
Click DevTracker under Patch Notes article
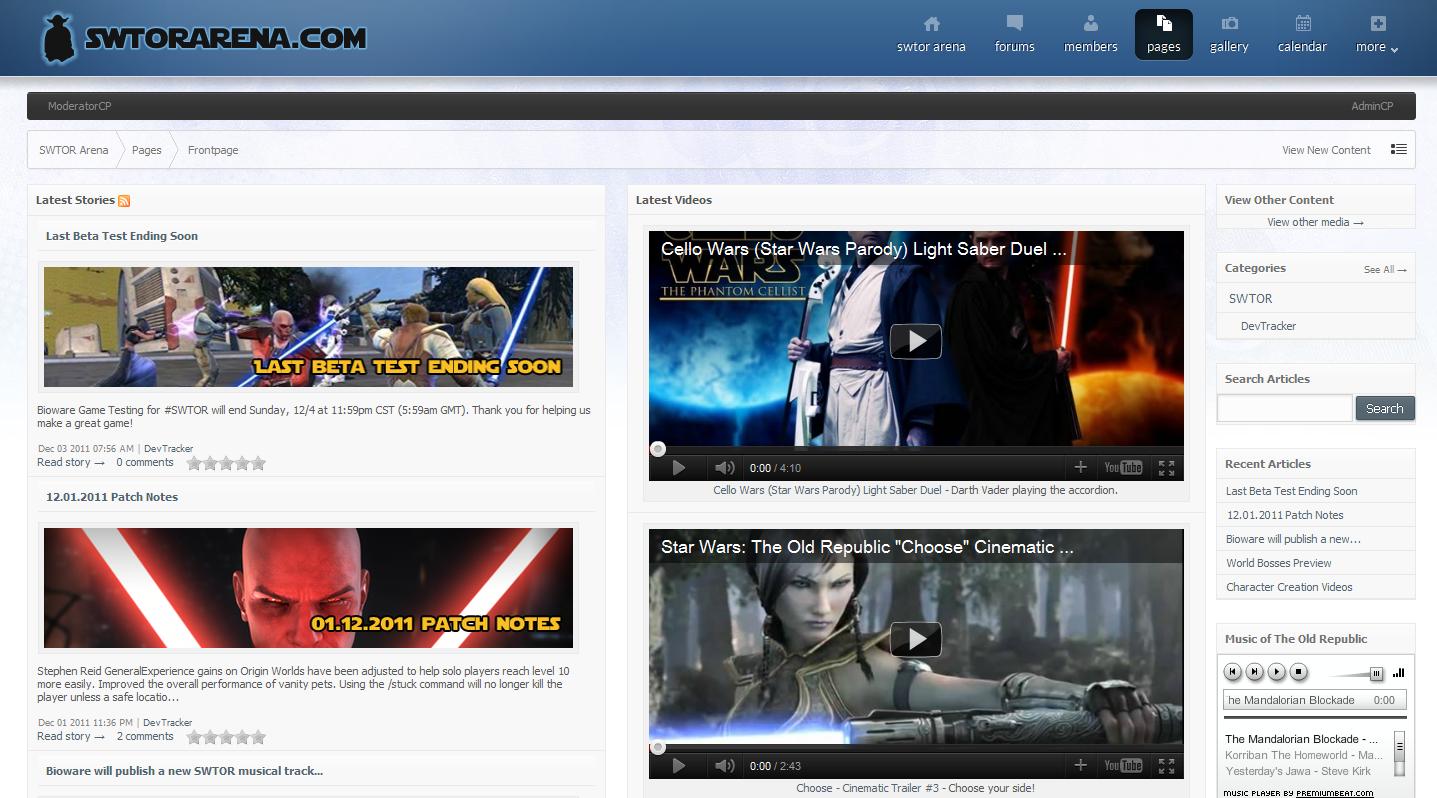coord(167,722)
